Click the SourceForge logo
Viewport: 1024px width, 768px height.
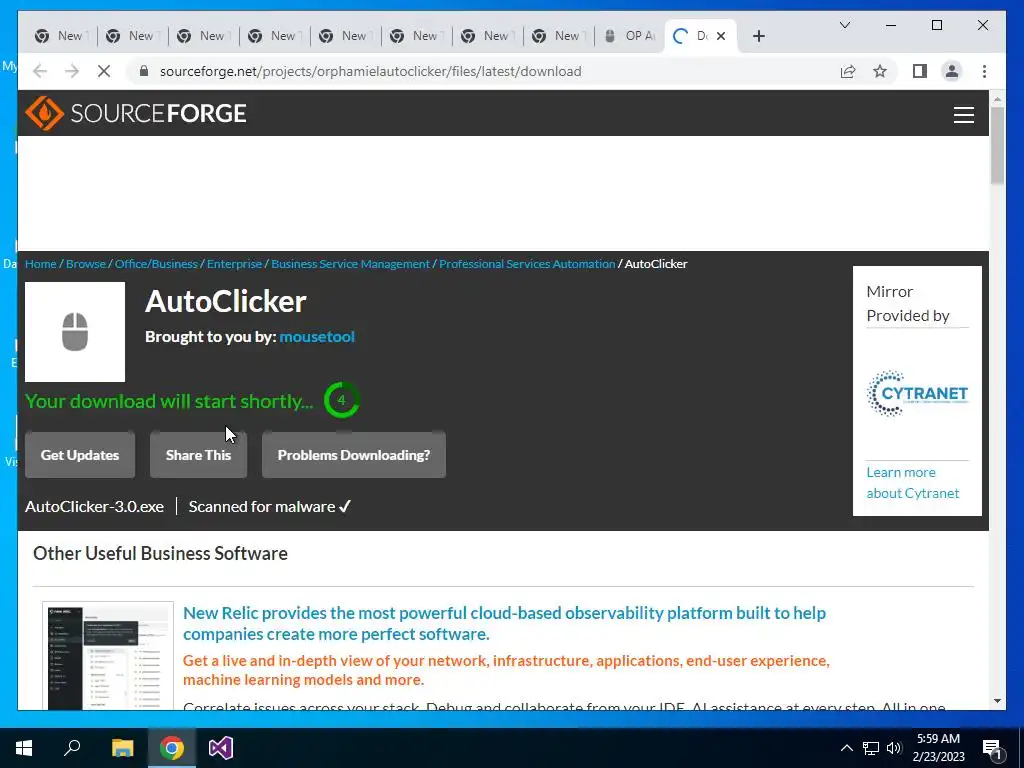click(136, 114)
